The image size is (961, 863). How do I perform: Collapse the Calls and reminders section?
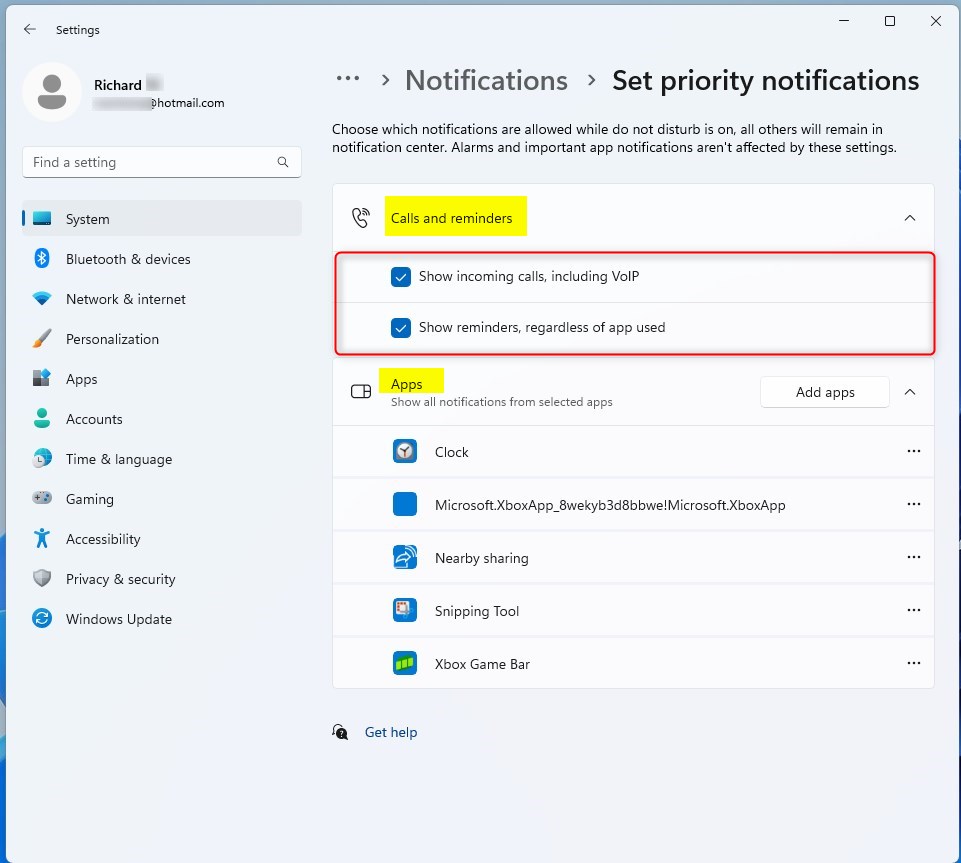pos(910,218)
